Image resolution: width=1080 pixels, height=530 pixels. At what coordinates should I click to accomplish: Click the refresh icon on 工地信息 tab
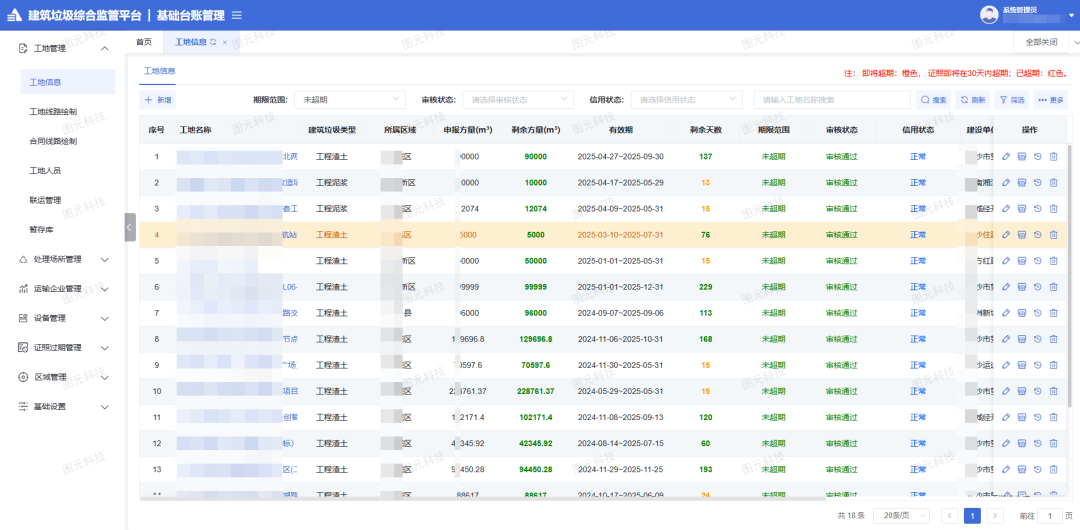213,42
